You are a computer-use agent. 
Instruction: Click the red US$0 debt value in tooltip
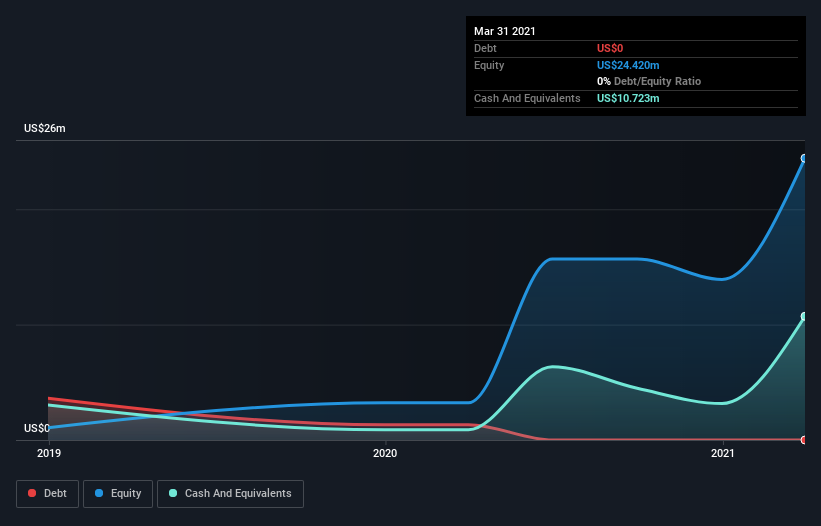610,48
